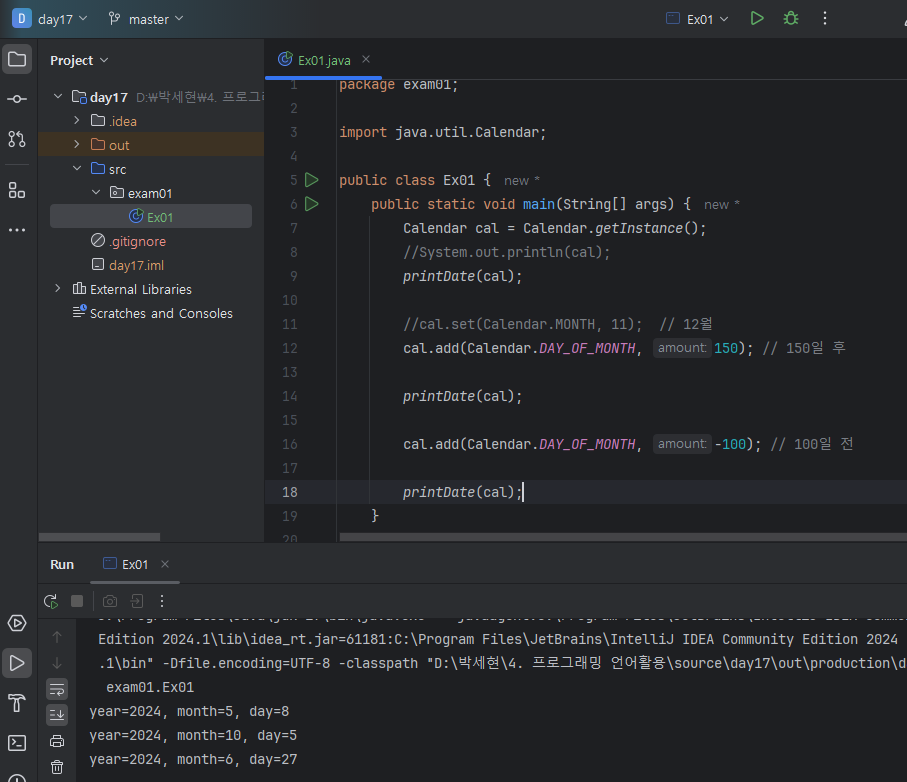907x782 pixels.
Task: Open the Build hammer tool window
Action: [x=17, y=702]
